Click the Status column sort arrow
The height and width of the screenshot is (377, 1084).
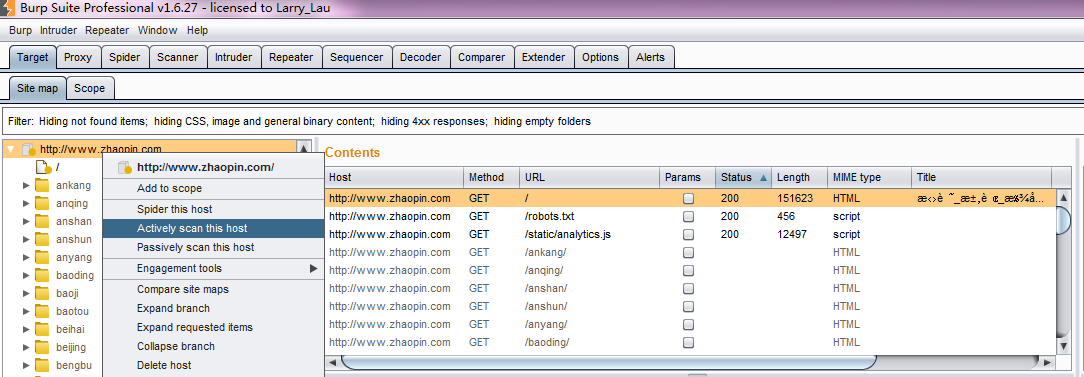tap(763, 178)
